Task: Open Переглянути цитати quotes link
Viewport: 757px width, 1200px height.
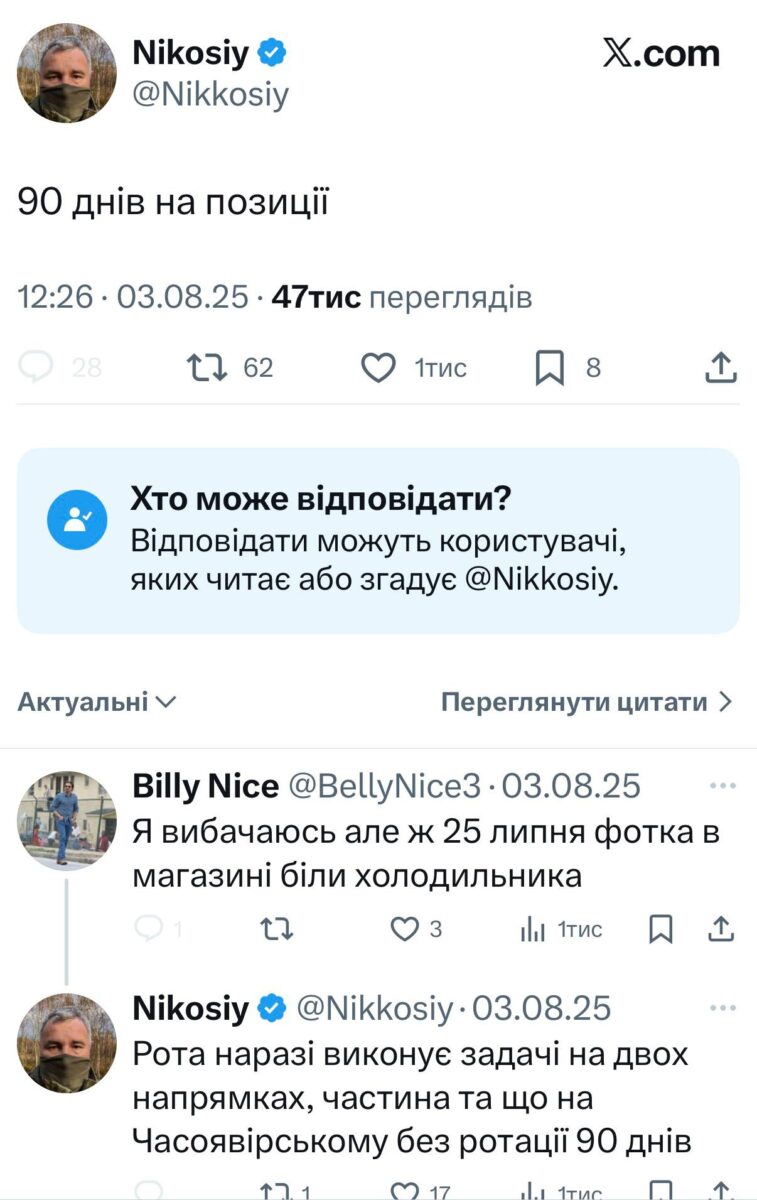Action: pyautogui.click(x=587, y=702)
